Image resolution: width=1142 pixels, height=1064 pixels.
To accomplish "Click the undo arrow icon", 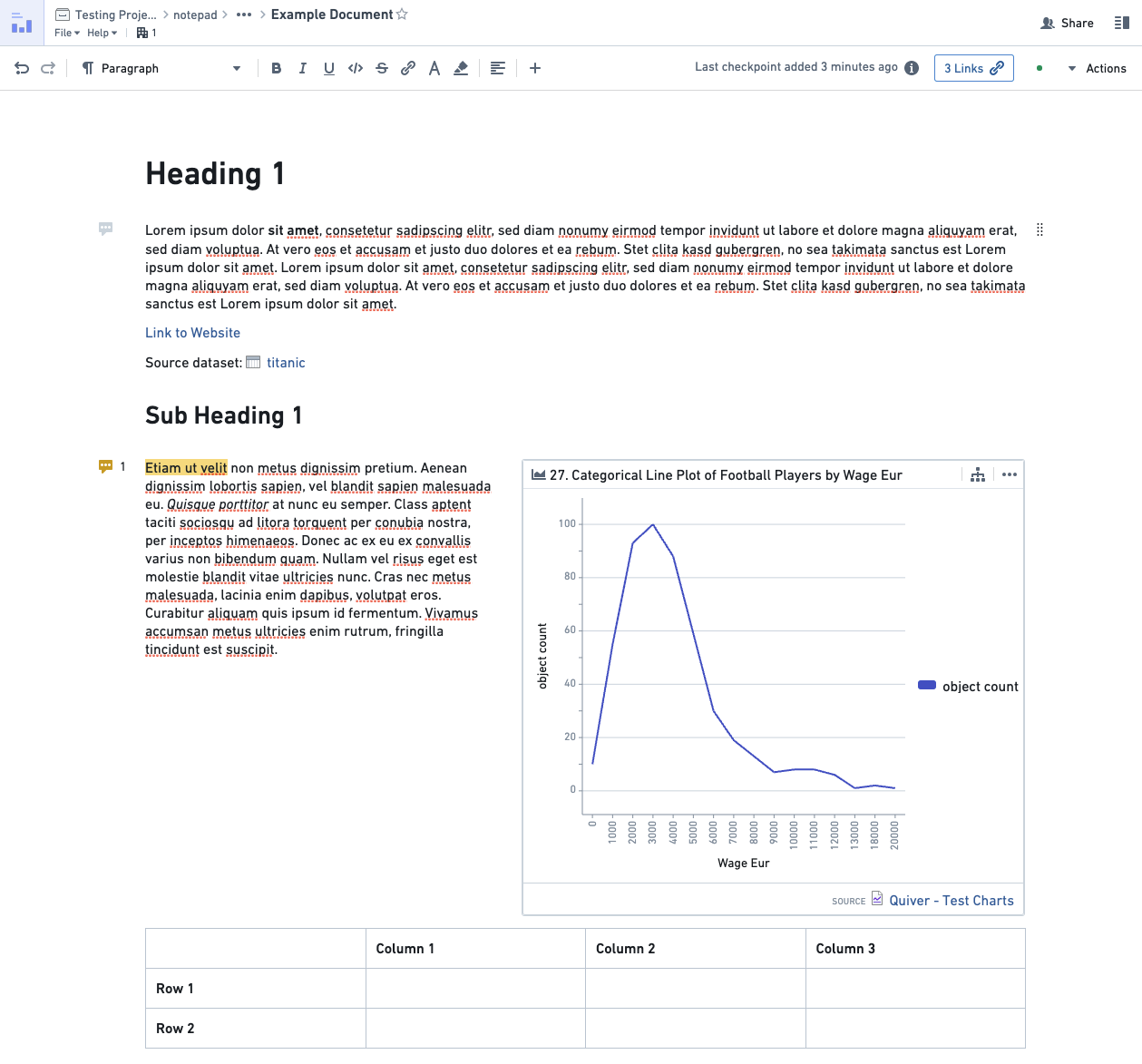I will point(22,68).
